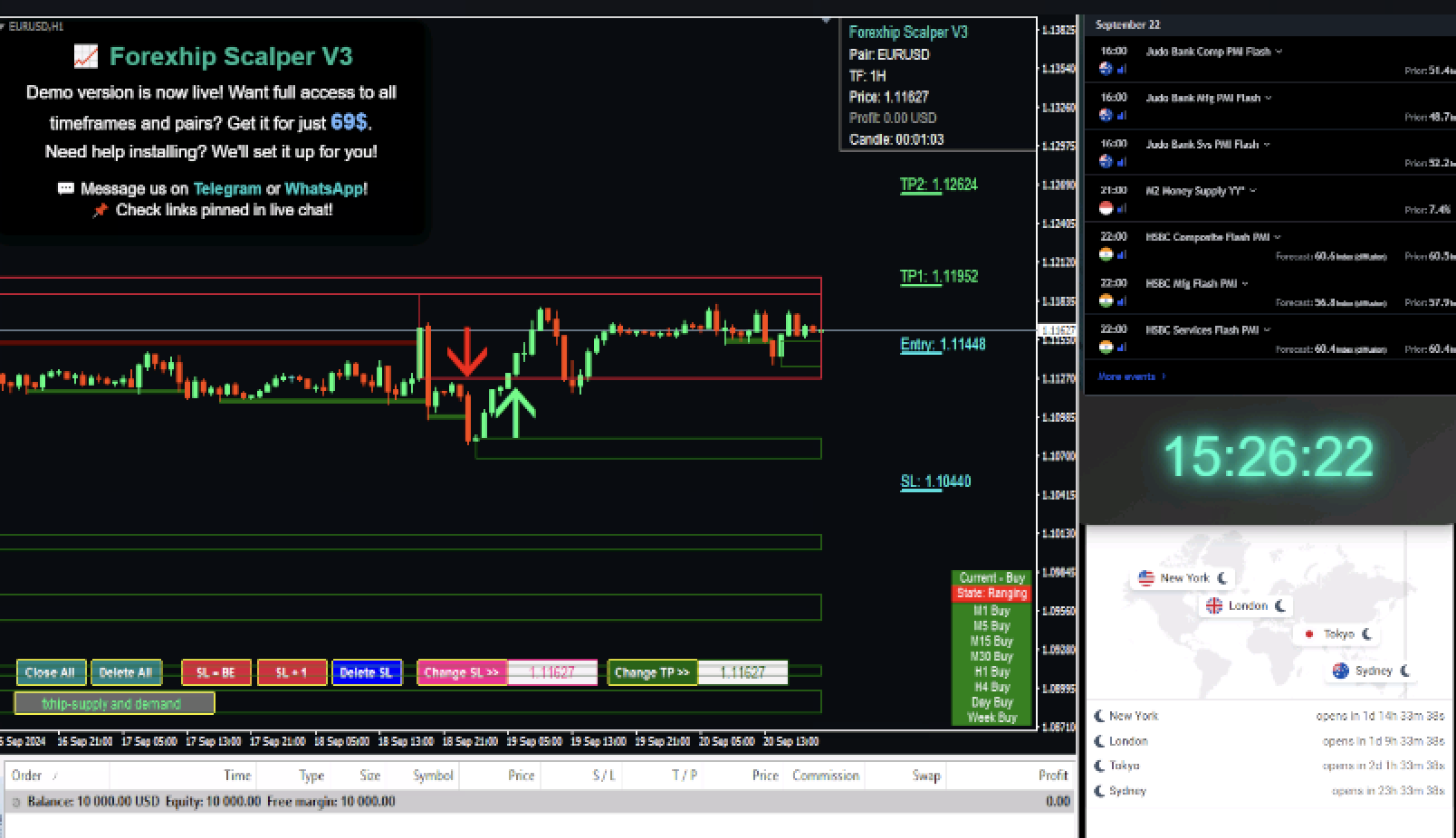
Task: Click the Commission column header in Terminal
Action: click(826, 776)
